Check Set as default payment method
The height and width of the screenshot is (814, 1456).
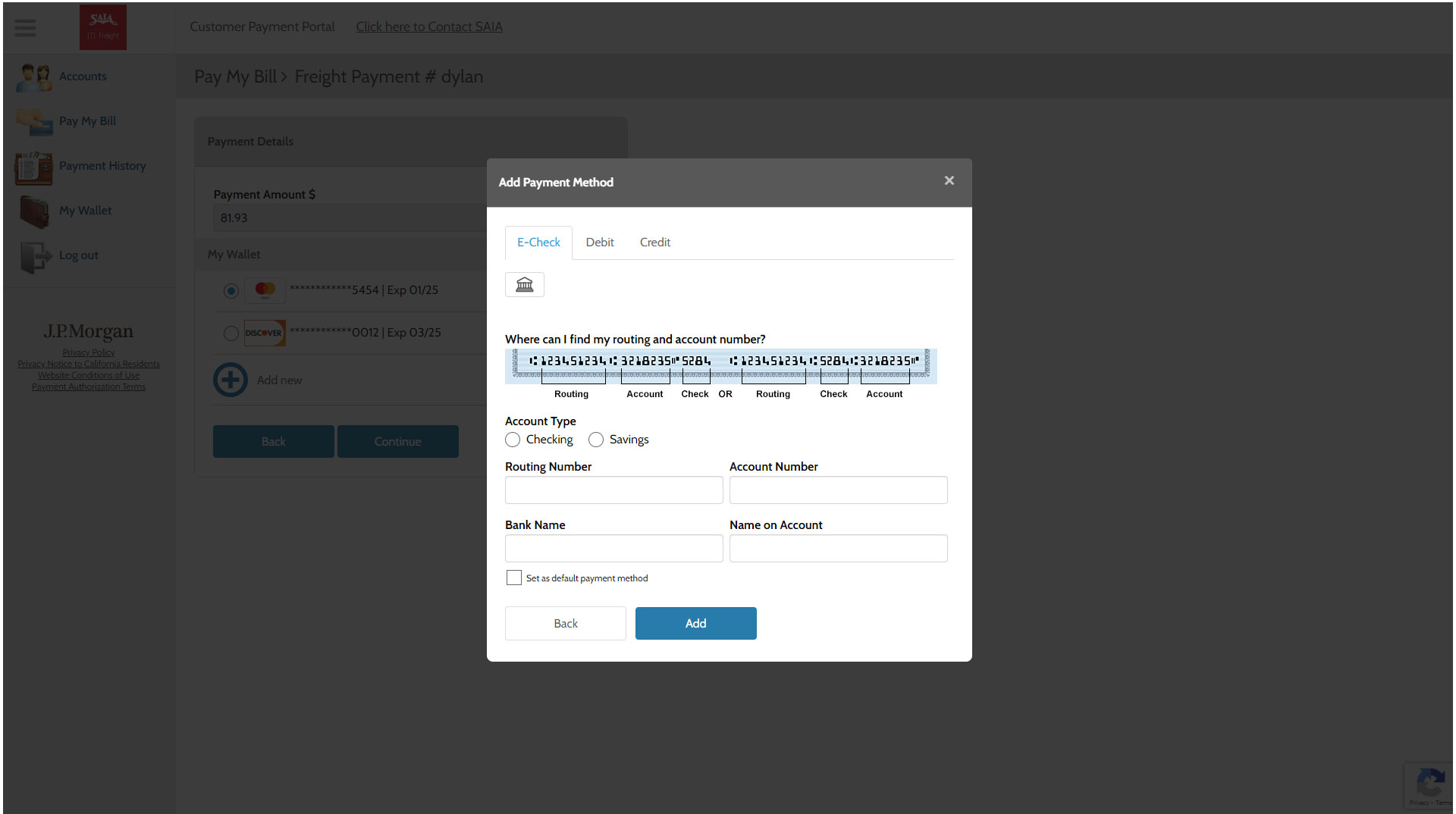pos(514,578)
